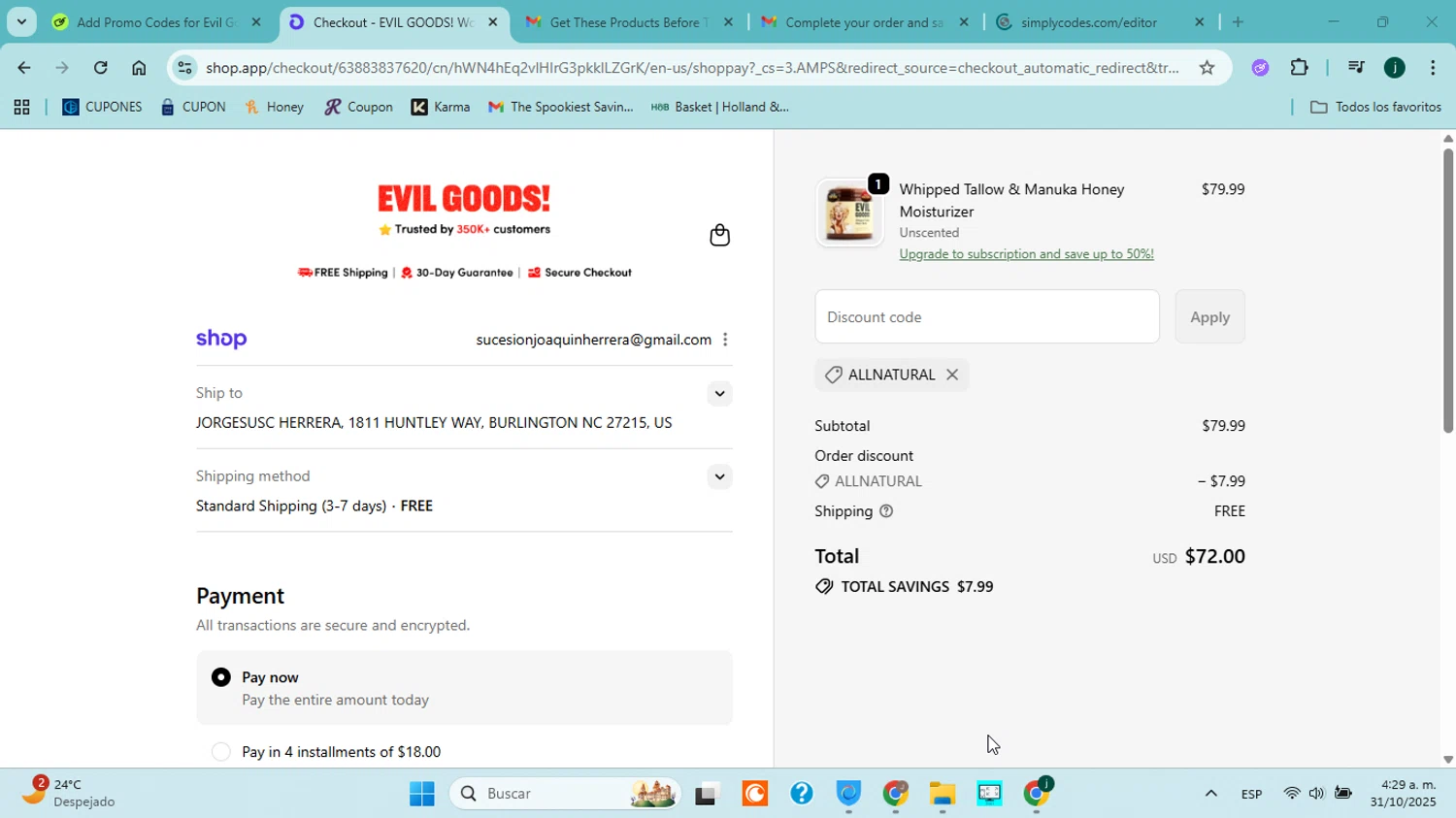Show shipping info help icon

(886, 511)
